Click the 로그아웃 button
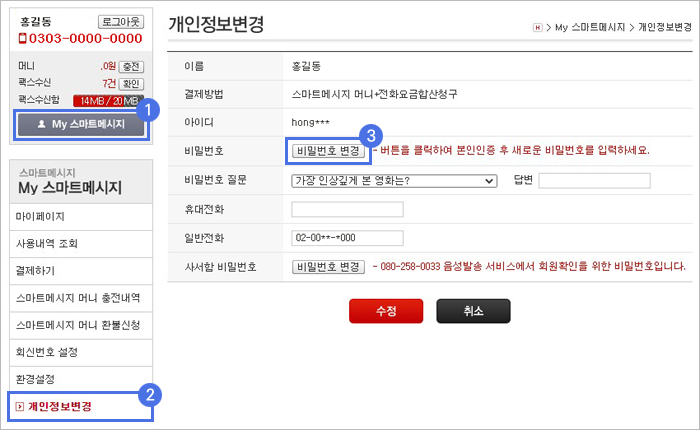Image resolution: width=700 pixels, height=430 pixels. tap(121, 21)
